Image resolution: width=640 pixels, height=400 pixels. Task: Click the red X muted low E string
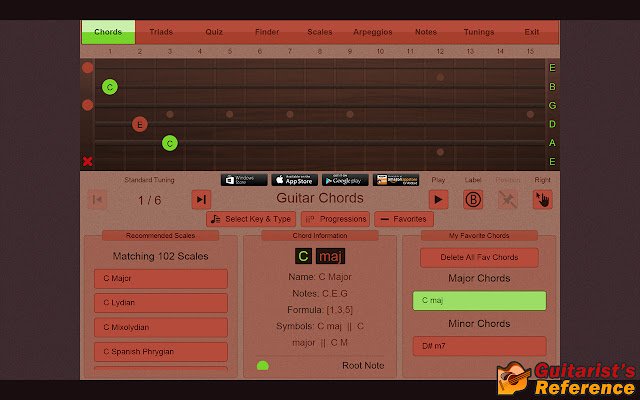(x=87, y=162)
